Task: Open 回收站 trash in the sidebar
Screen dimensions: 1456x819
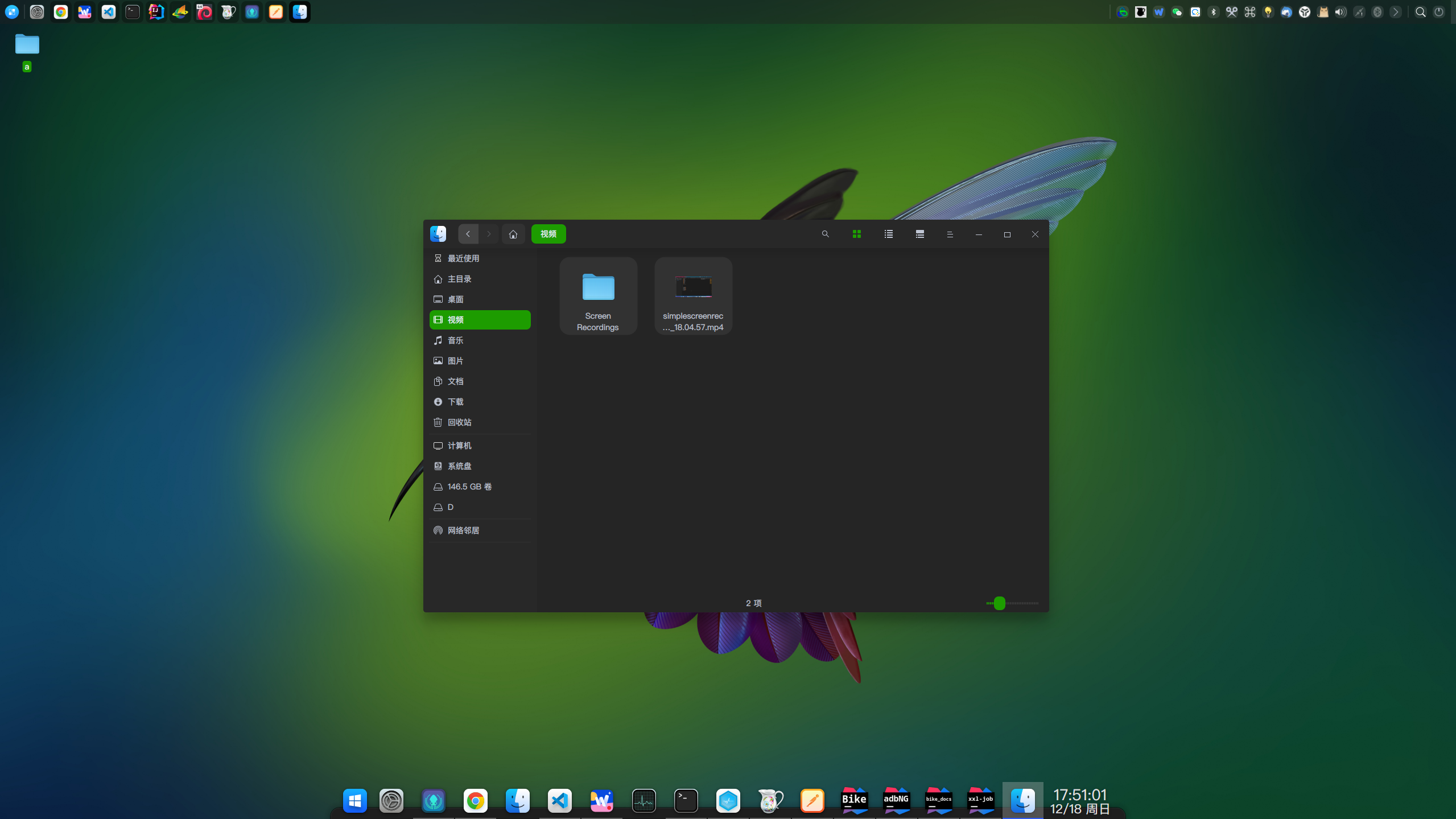Action: [x=459, y=422]
